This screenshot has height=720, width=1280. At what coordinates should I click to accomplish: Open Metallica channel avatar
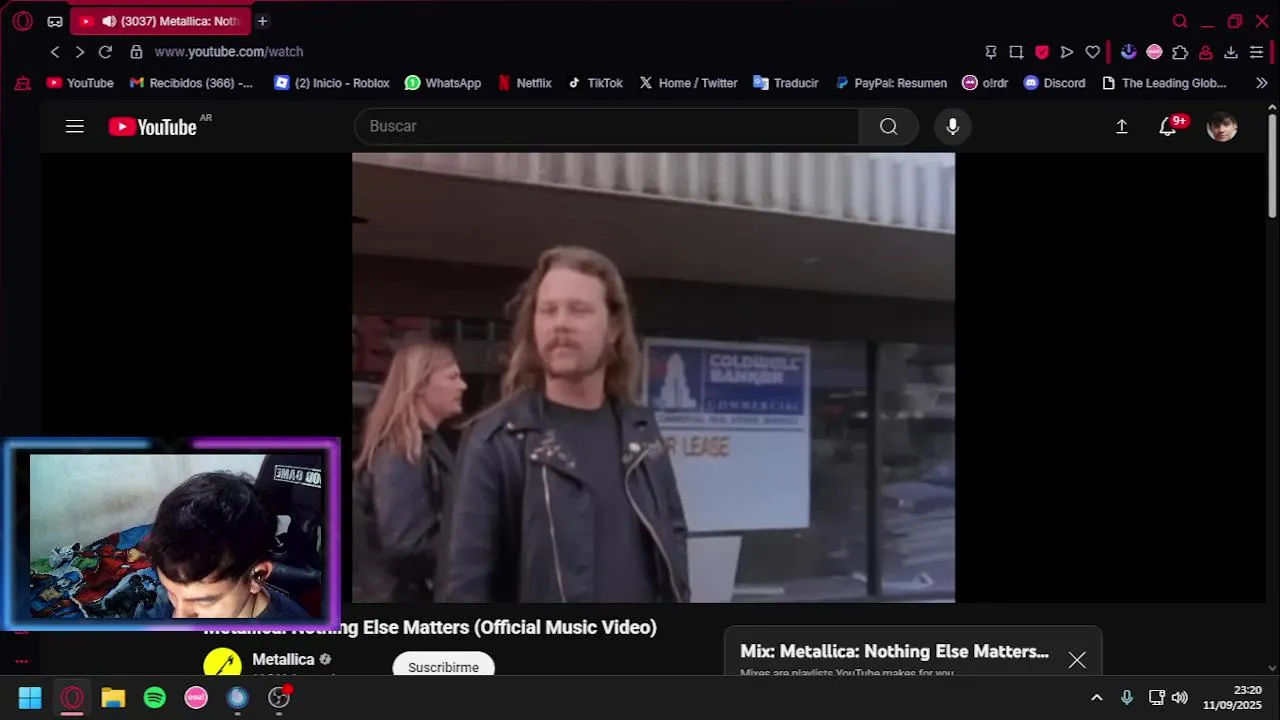pos(222,664)
